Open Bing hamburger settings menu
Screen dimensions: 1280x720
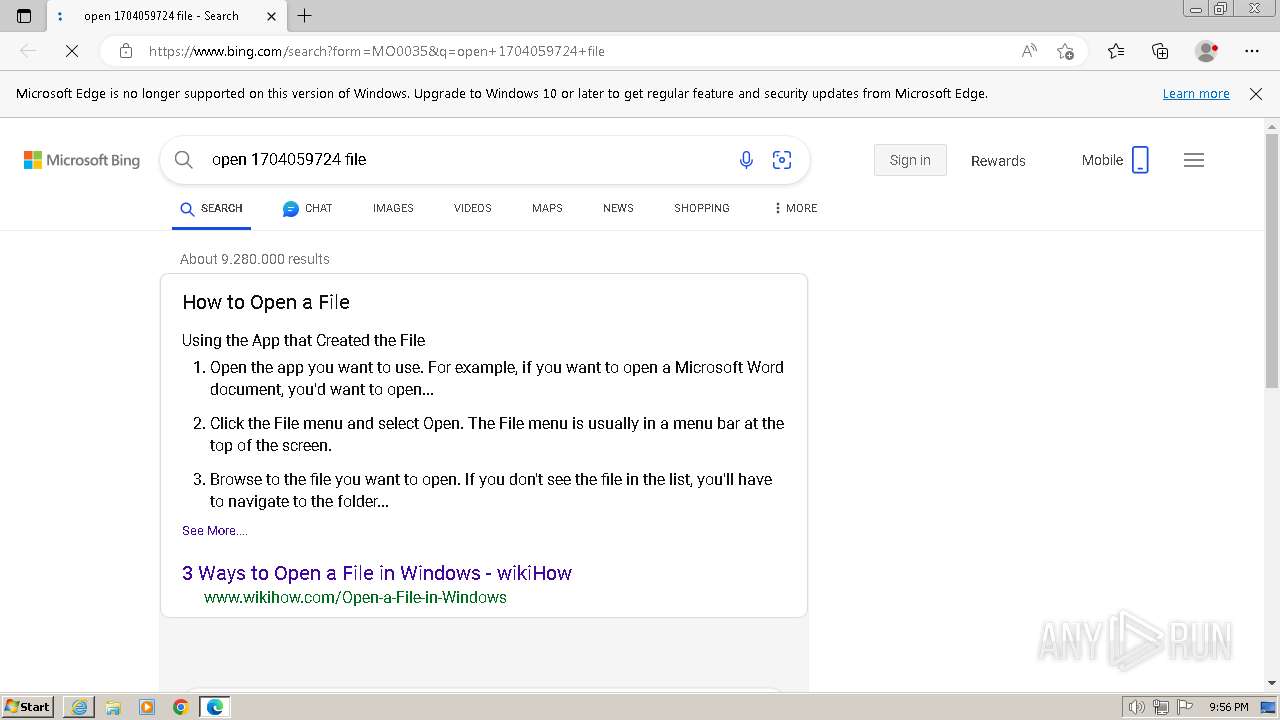point(1194,160)
